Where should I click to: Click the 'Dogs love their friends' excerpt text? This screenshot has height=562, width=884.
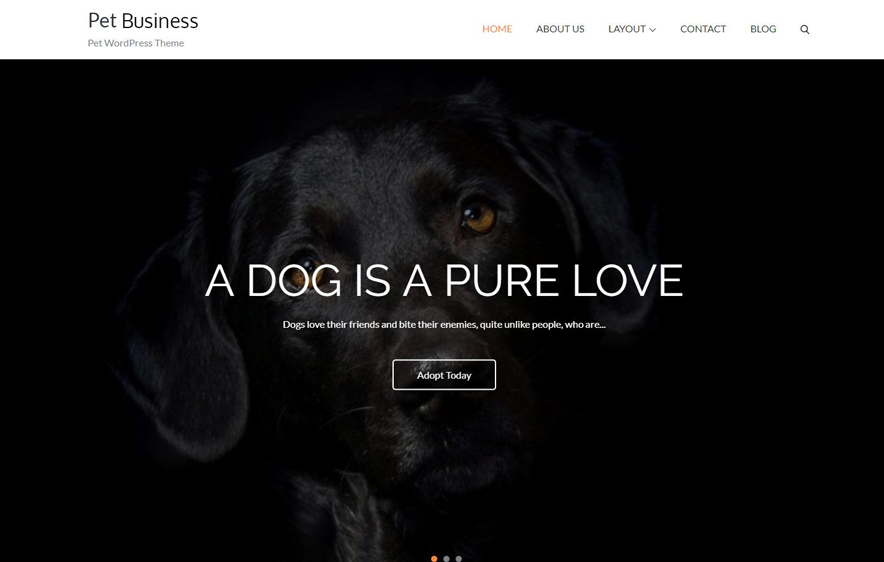444,325
